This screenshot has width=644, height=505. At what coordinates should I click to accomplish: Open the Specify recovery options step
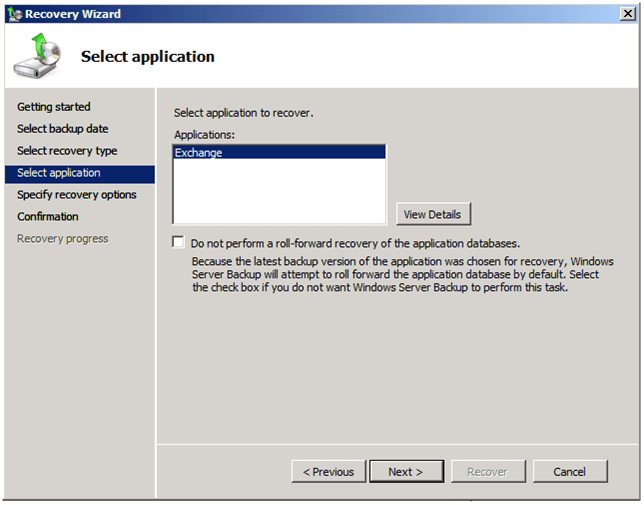(76, 195)
